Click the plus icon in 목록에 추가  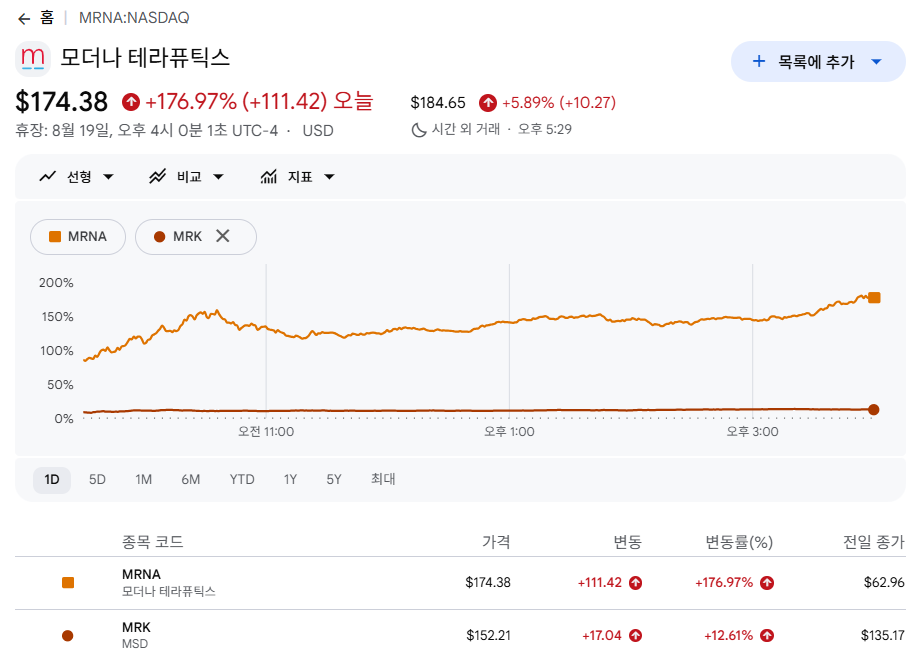(759, 61)
